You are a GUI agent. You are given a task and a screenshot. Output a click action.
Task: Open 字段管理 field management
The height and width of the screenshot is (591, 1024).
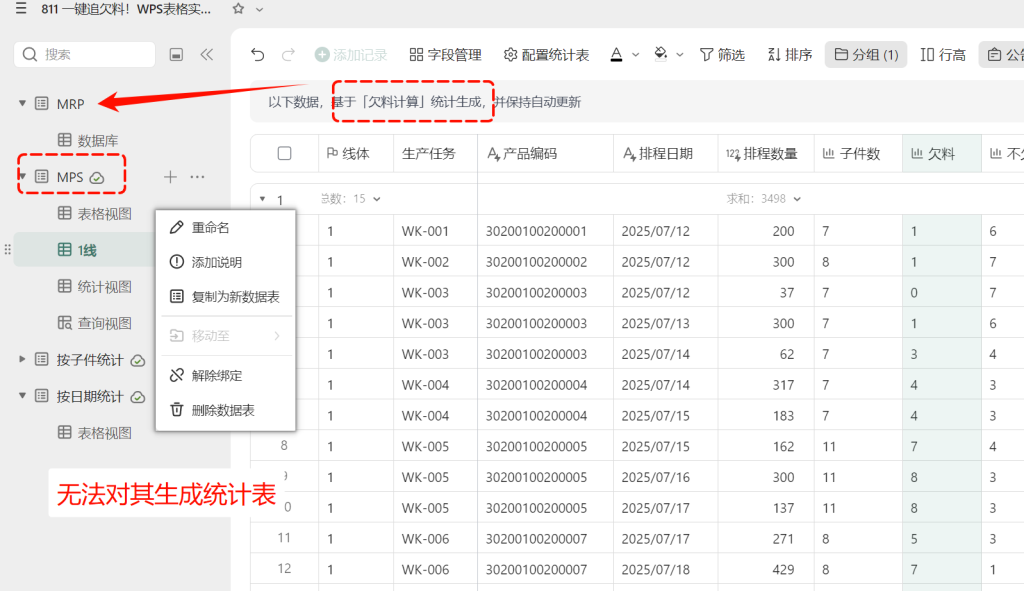point(445,55)
